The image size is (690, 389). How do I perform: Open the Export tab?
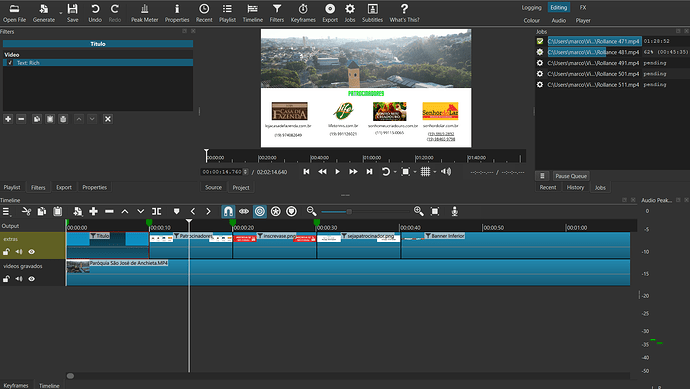[64, 187]
